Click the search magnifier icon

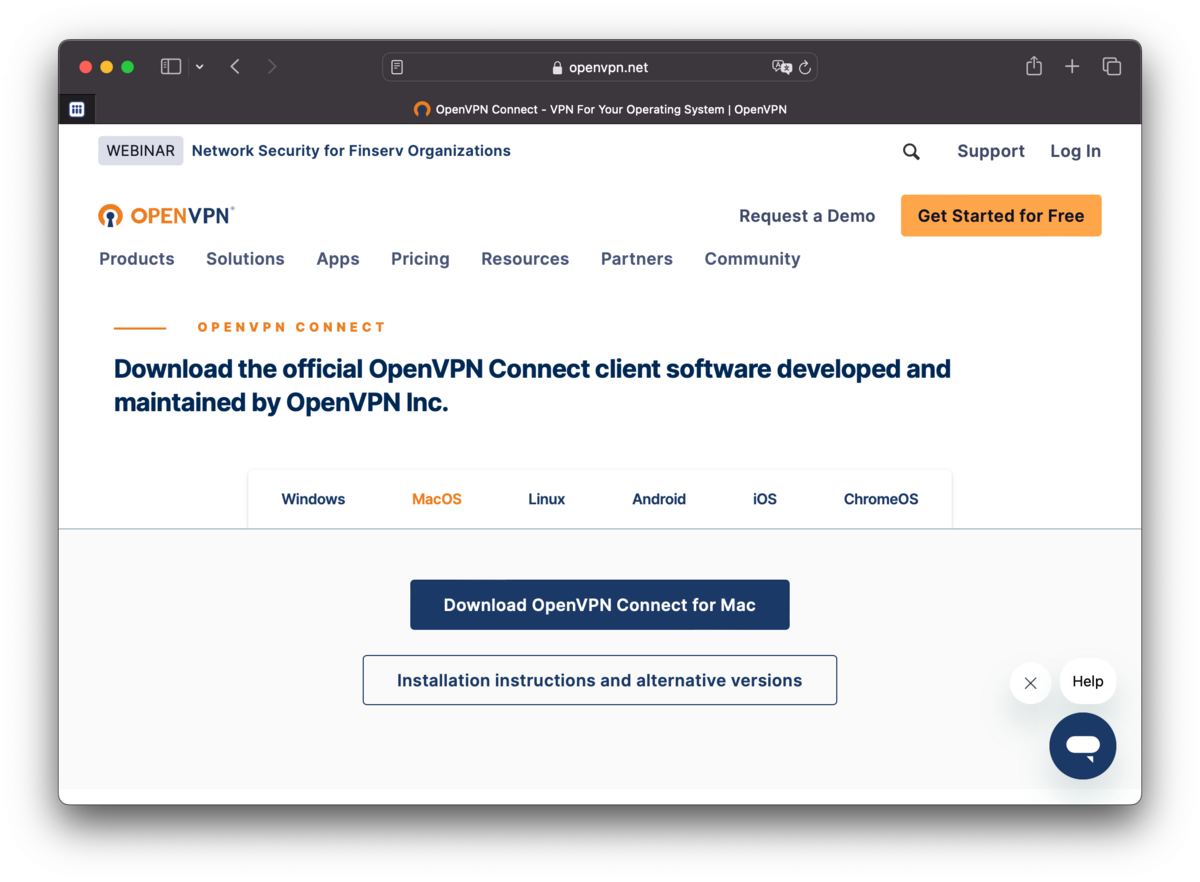911,151
